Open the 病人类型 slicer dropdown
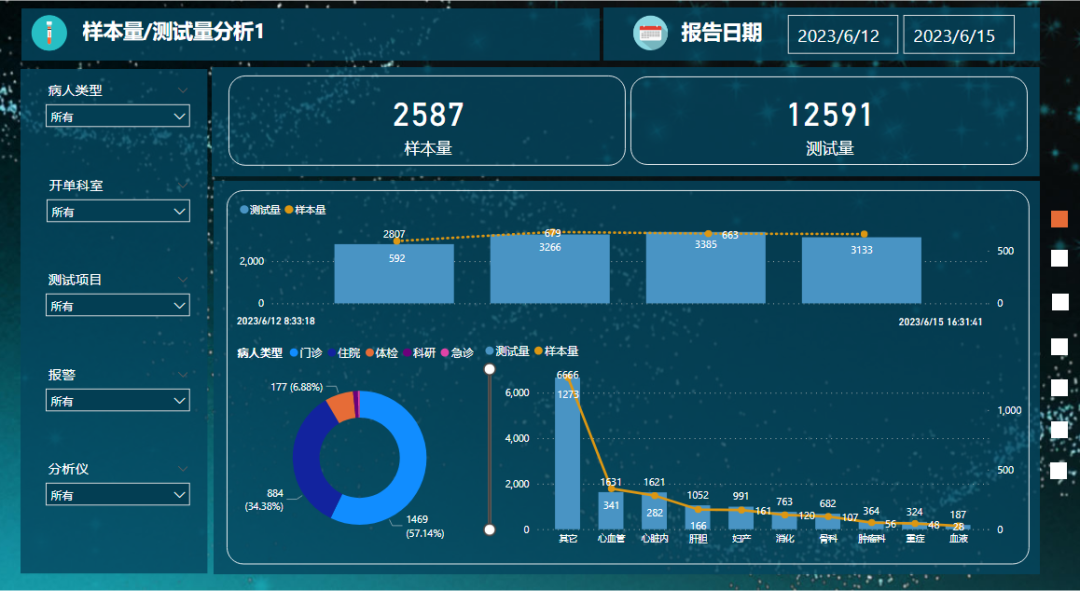 [x=118, y=116]
